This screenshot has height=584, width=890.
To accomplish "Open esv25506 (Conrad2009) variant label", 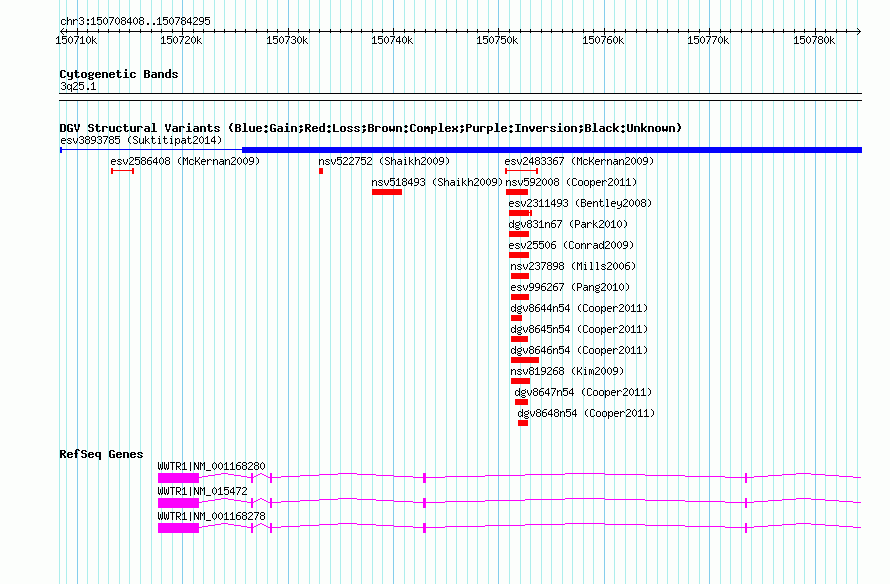I will [x=571, y=245].
